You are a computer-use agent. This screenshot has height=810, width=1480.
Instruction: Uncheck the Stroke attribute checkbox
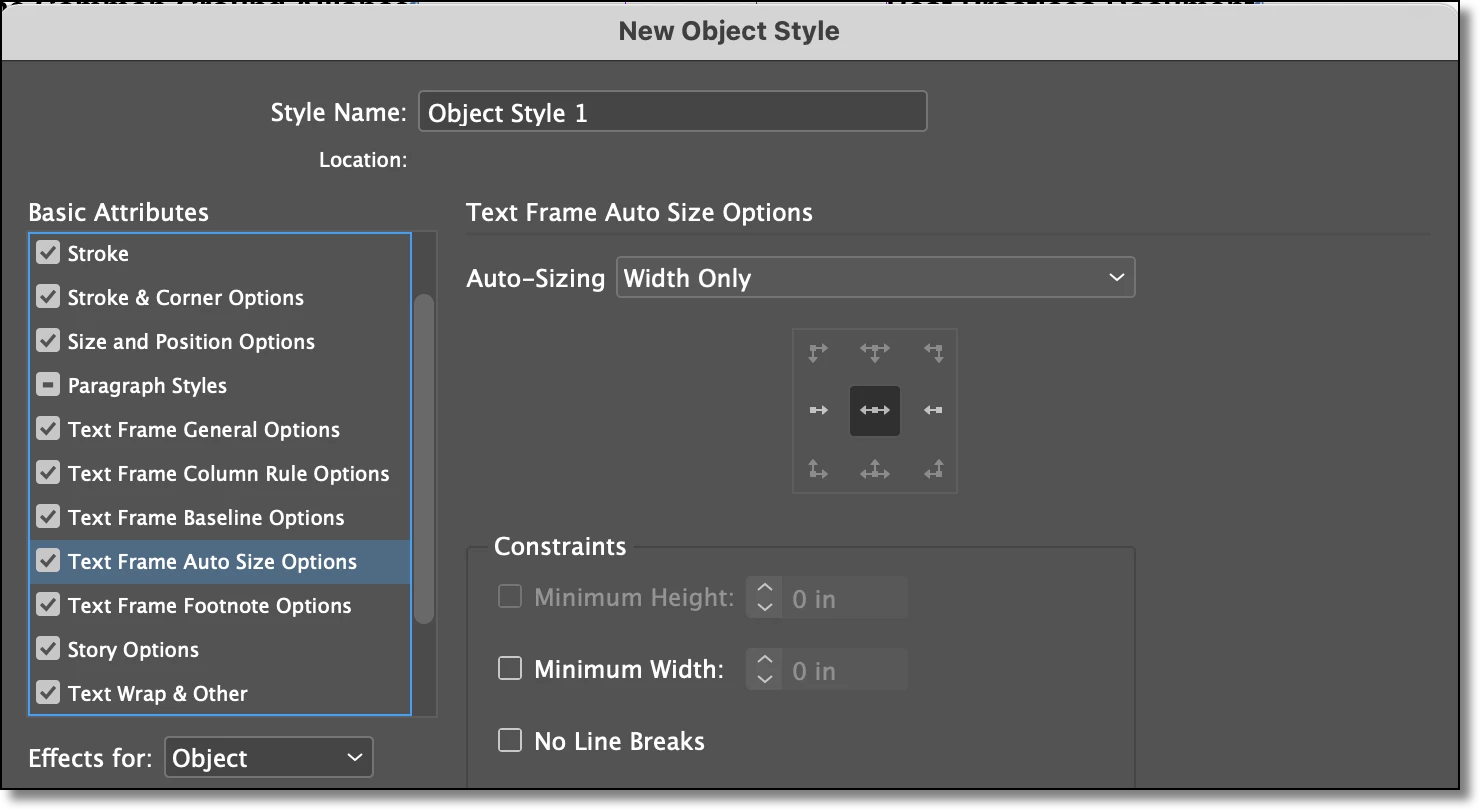point(48,253)
